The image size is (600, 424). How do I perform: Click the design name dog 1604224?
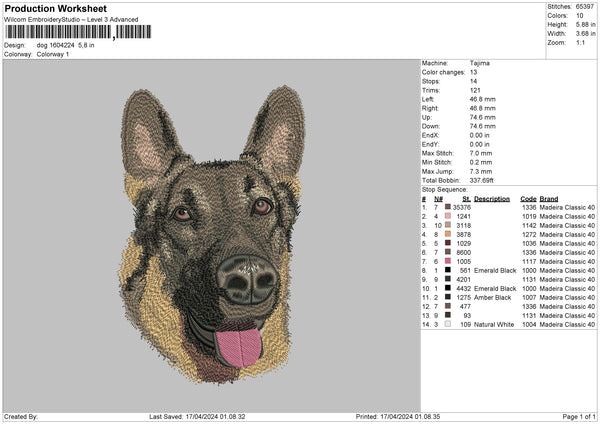pyautogui.click(x=57, y=45)
